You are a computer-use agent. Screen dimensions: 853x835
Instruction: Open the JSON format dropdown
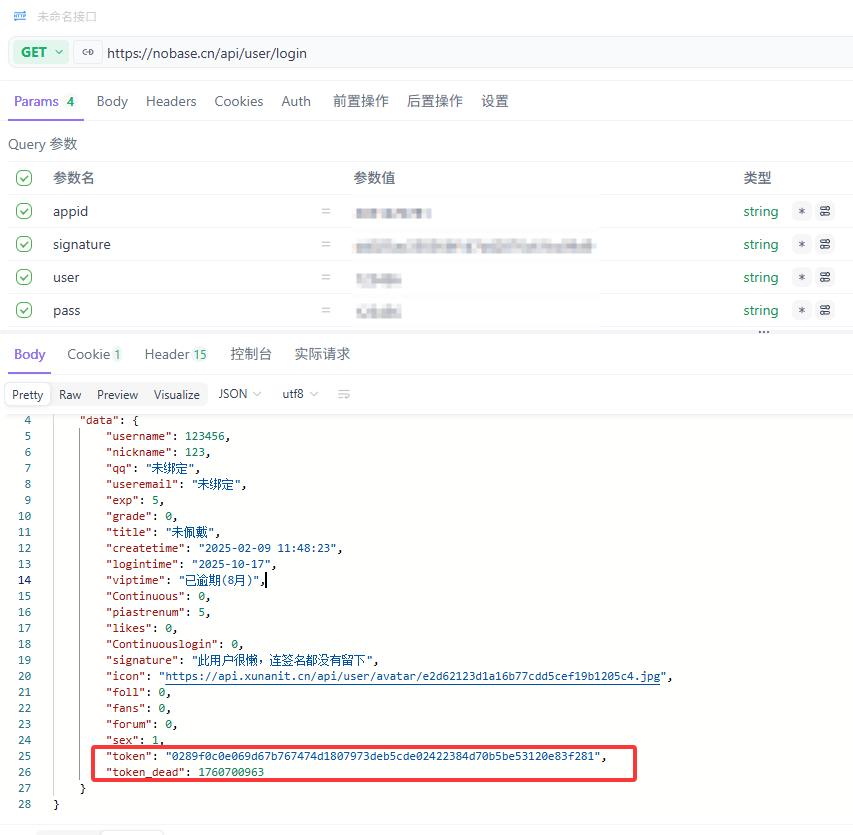240,394
